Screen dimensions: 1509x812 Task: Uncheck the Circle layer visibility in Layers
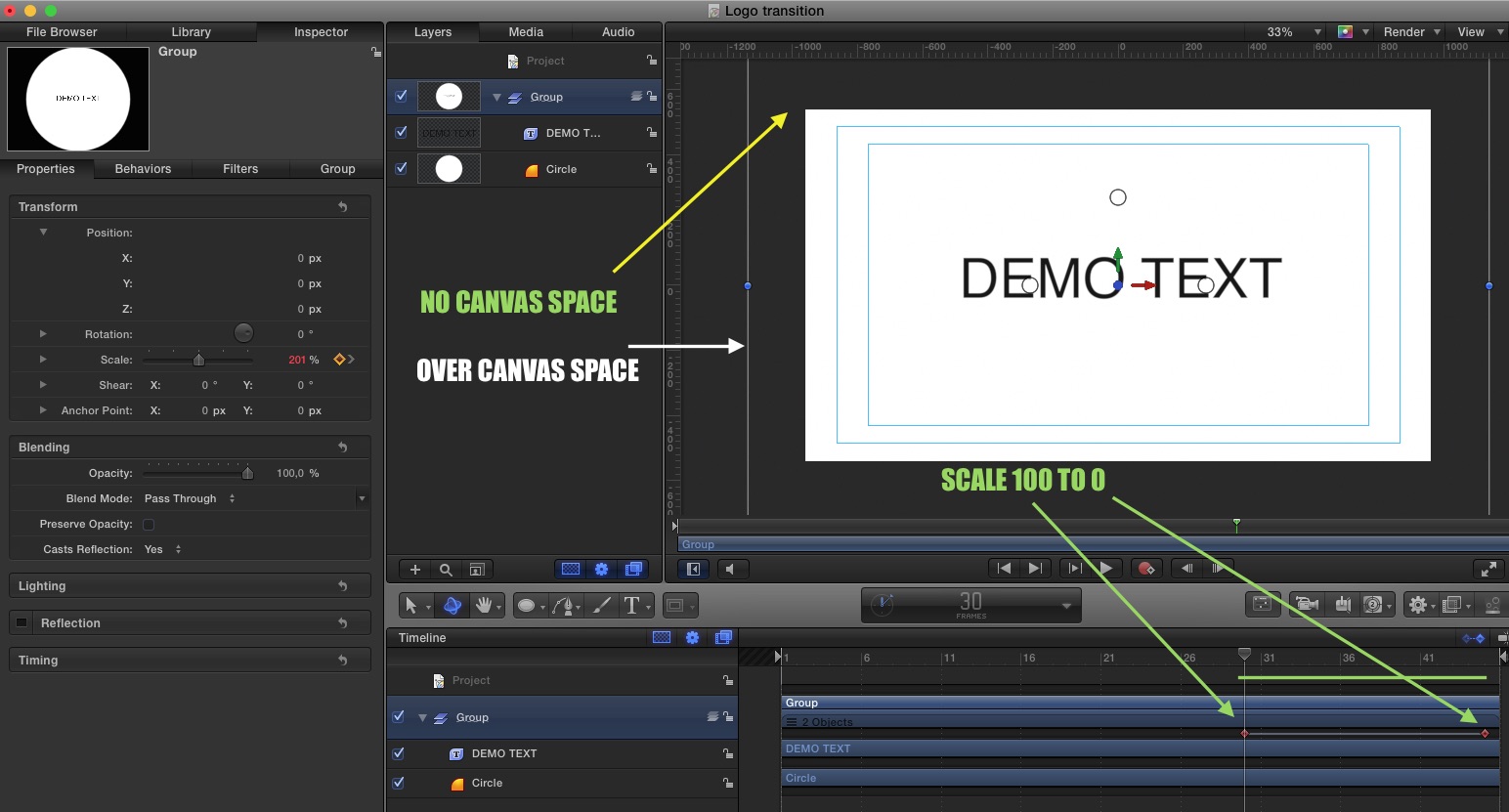click(x=401, y=168)
